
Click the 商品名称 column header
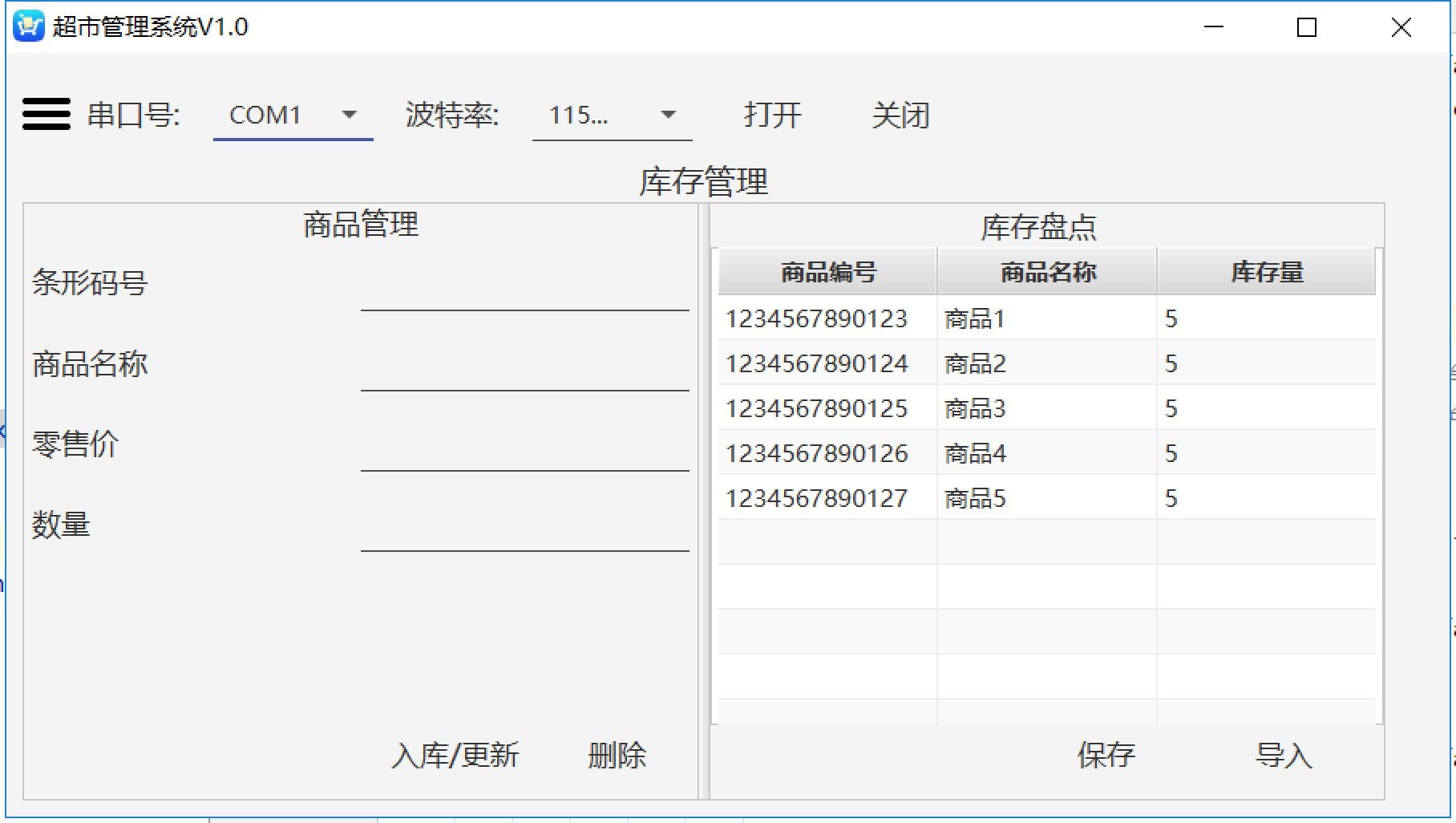pyautogui.click(x=1047, y=273)
